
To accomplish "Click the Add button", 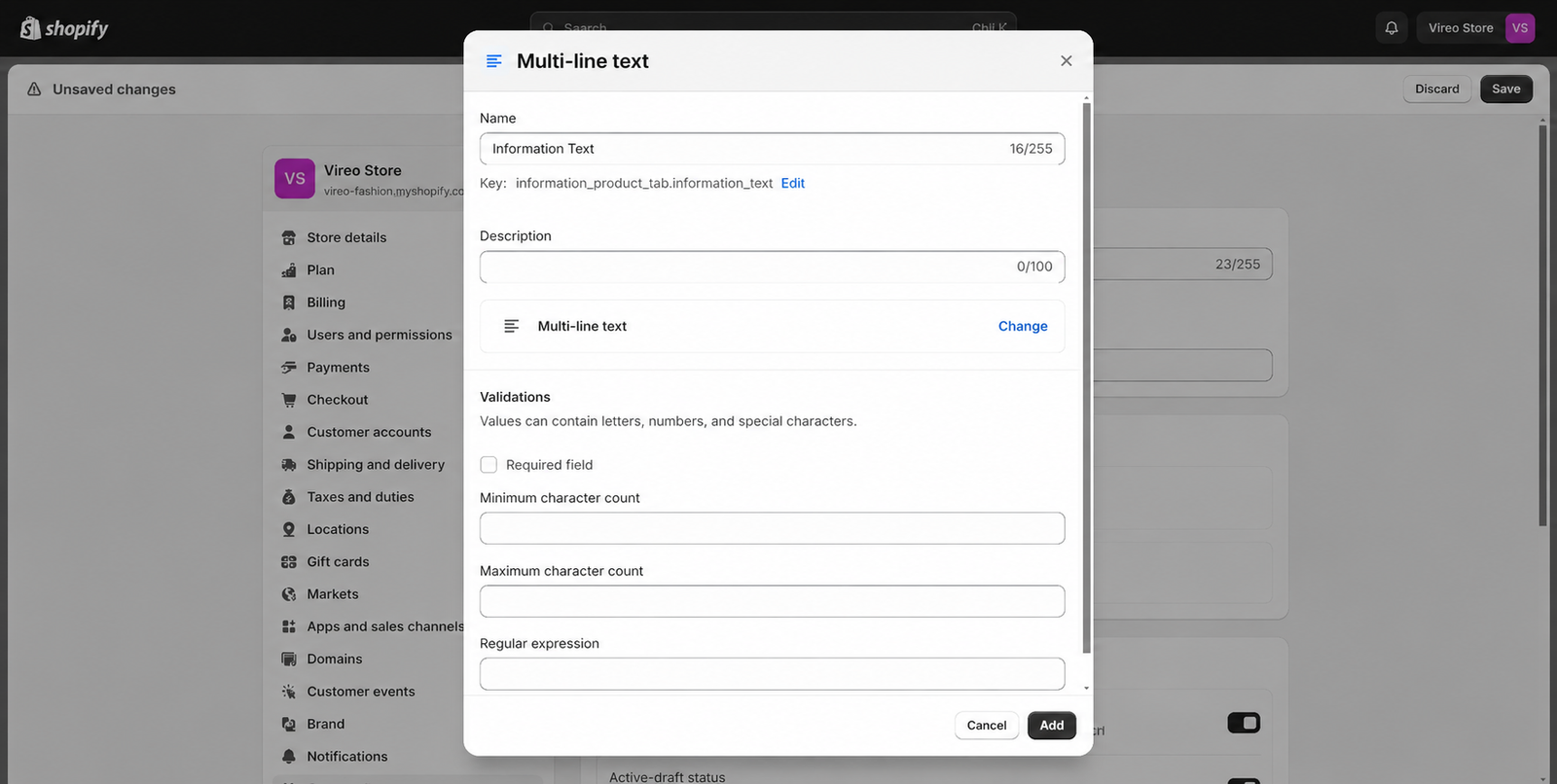I will pyautogui.click(x=1052, y=726).
